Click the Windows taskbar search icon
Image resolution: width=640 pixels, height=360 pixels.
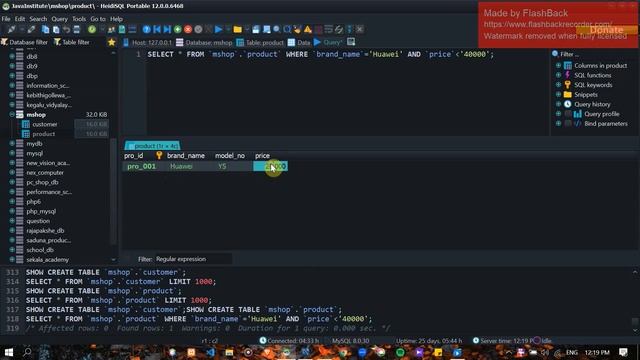point(27,352)
